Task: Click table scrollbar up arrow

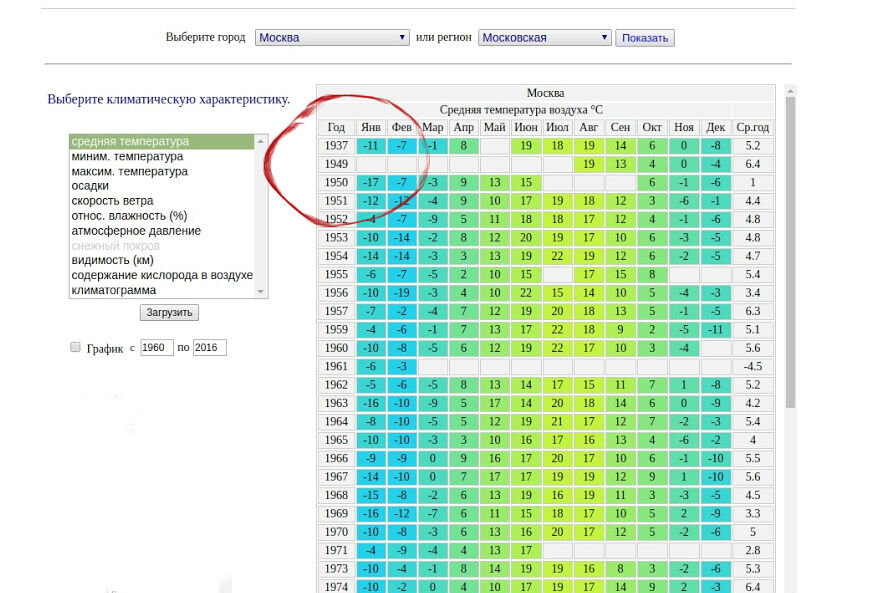Action: pyautogui.click(x=790, y=91)
